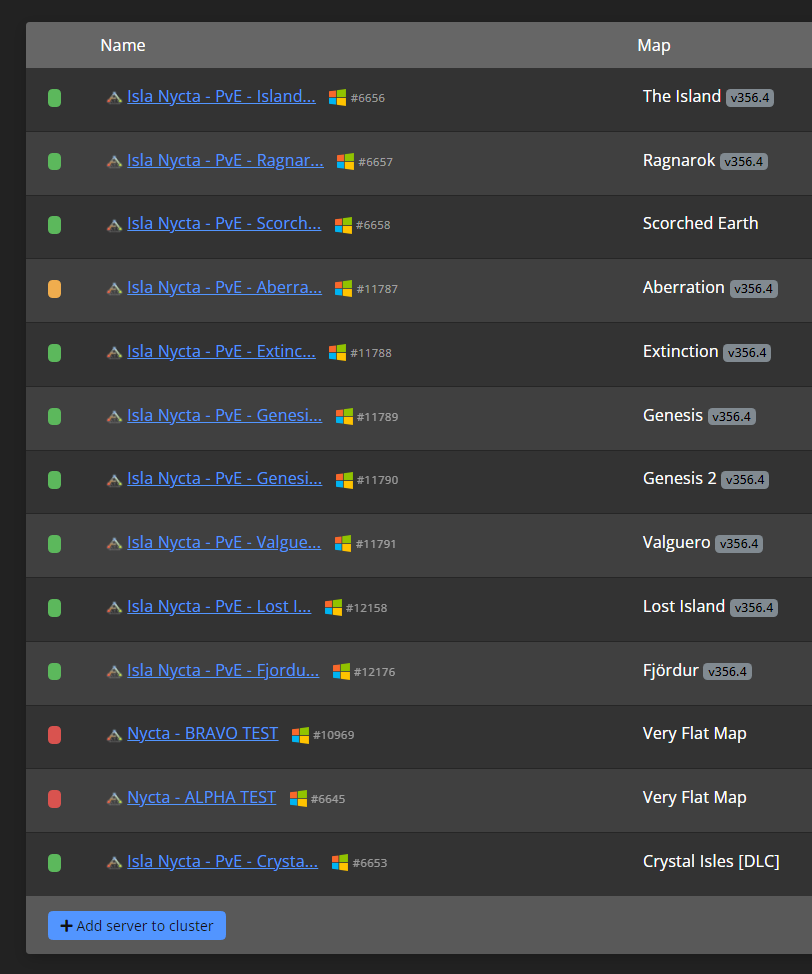Click the Name column header
Screen dimensions: 812x974
(122, 45)
